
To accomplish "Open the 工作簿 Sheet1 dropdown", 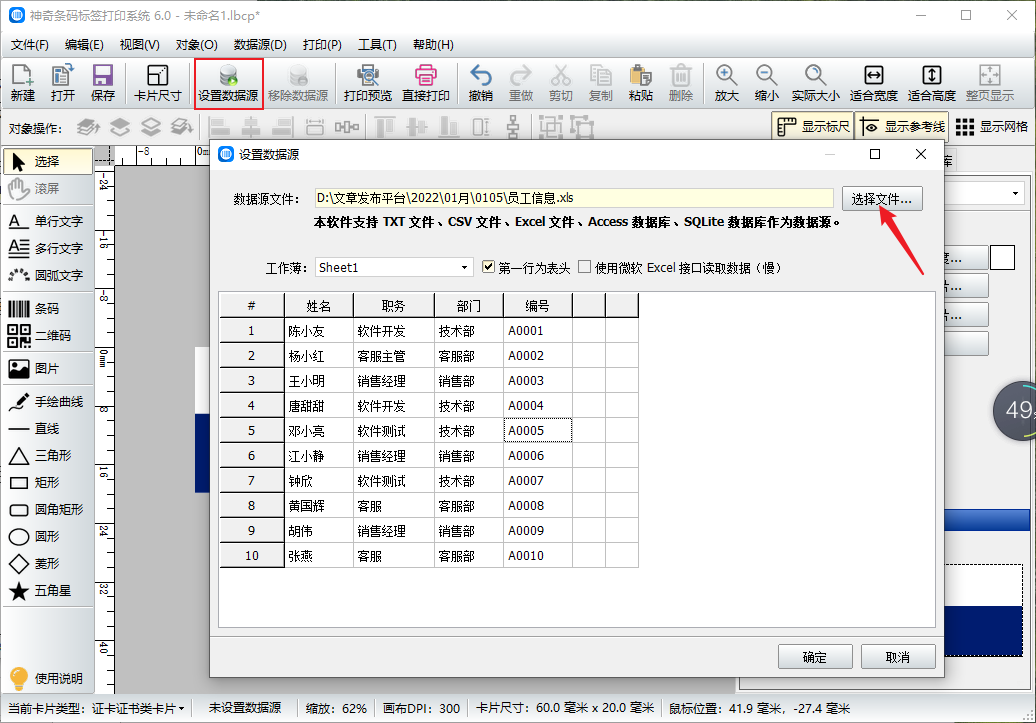I will [394, 268].
